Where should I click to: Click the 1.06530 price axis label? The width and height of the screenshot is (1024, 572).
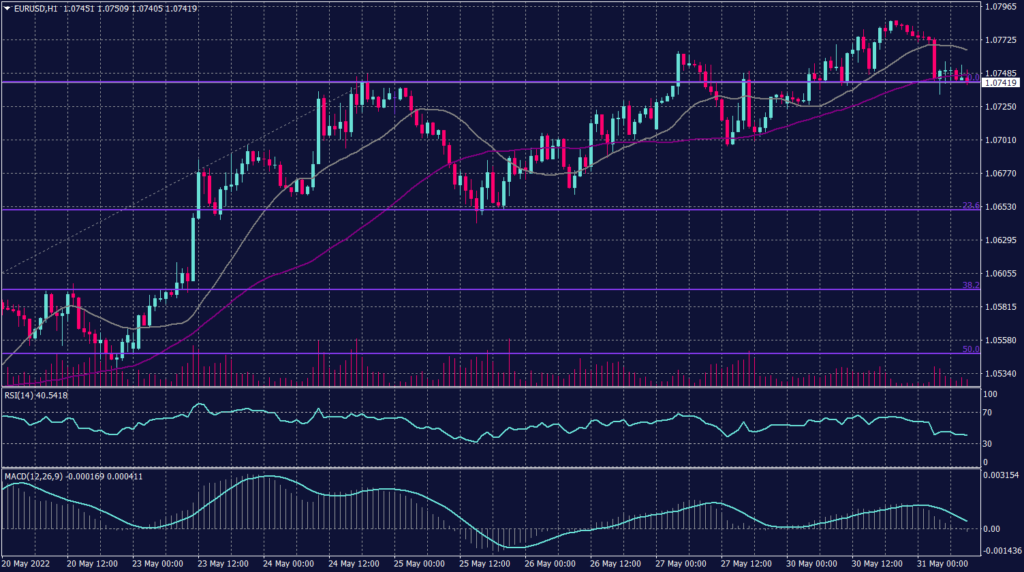click(1000, 207)
